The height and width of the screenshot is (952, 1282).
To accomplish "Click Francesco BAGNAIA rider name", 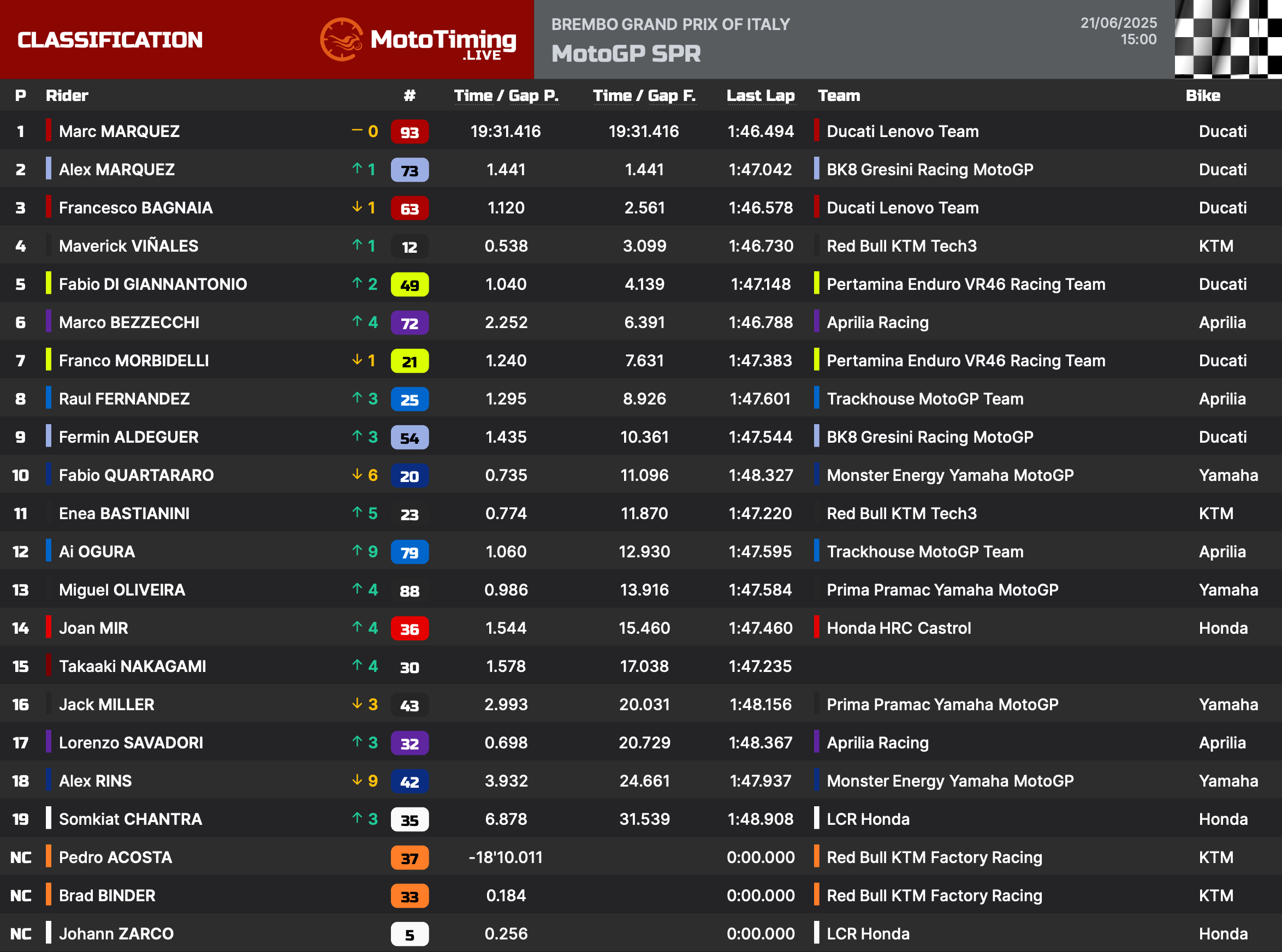I will [x=135, y=207].
